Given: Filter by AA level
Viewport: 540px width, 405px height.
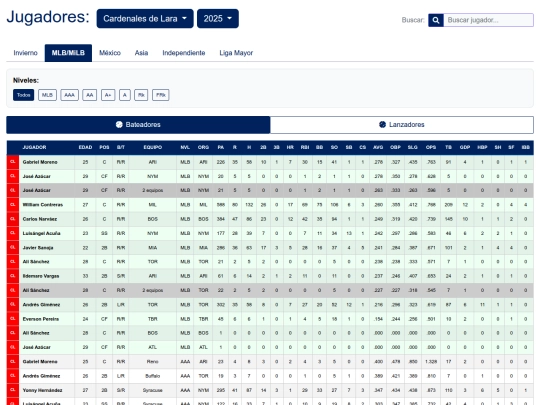Looking at the screenshot, I should point(90,95).
